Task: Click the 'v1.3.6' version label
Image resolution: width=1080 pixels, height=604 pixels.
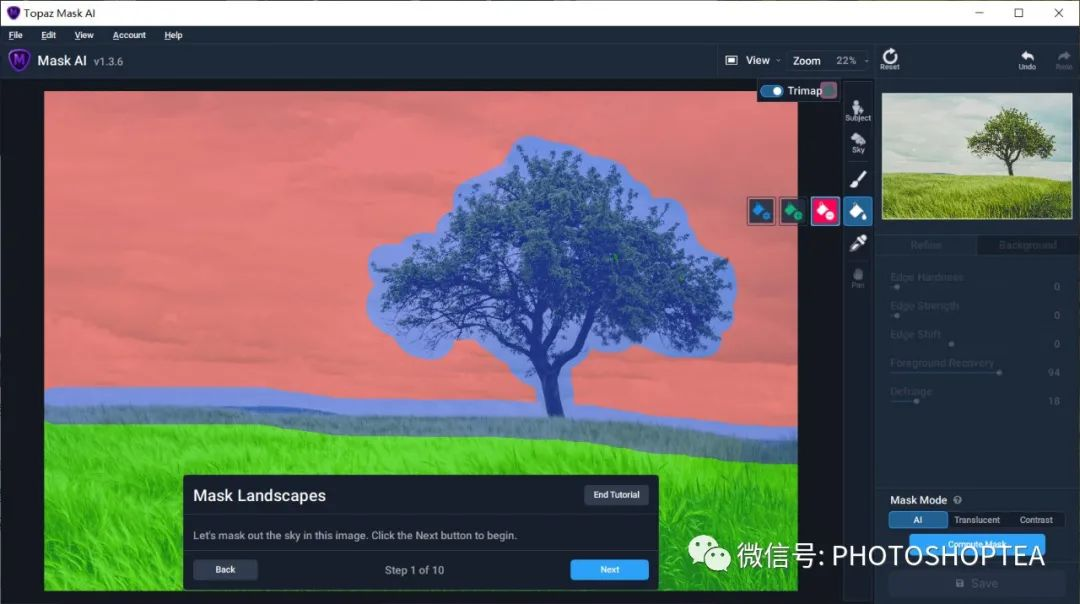Action: click(x=108, y=61)
